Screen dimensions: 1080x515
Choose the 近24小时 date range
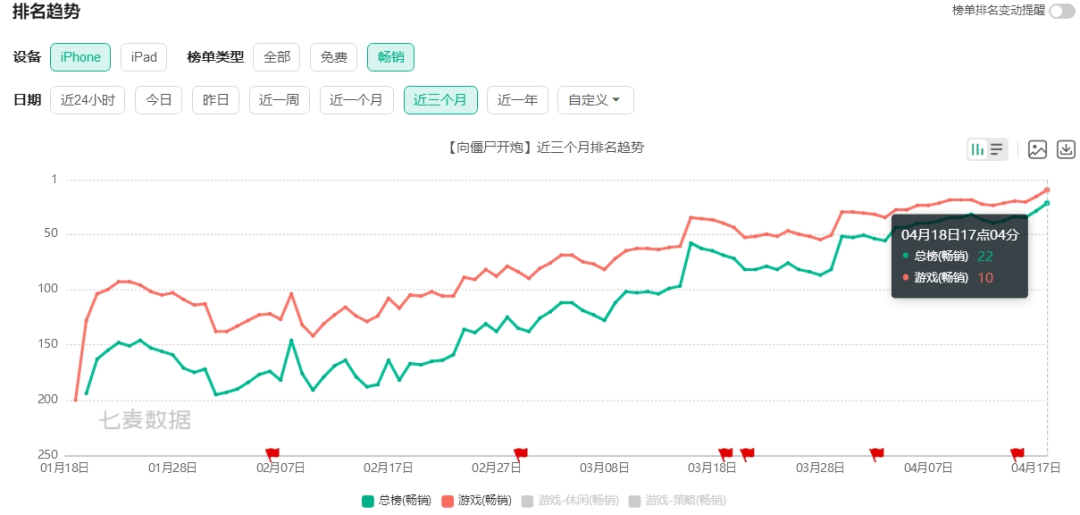pyautogui.click(x=88, y=100)
